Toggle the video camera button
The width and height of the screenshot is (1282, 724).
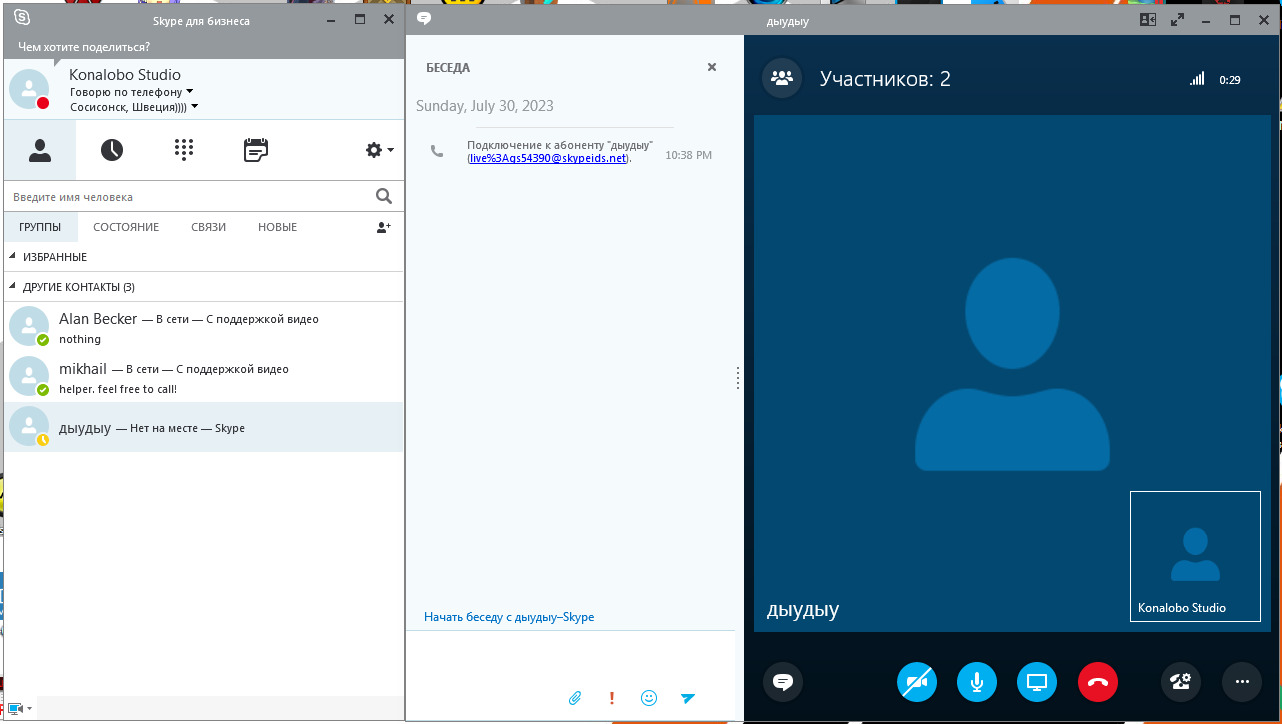pos(916,683)
